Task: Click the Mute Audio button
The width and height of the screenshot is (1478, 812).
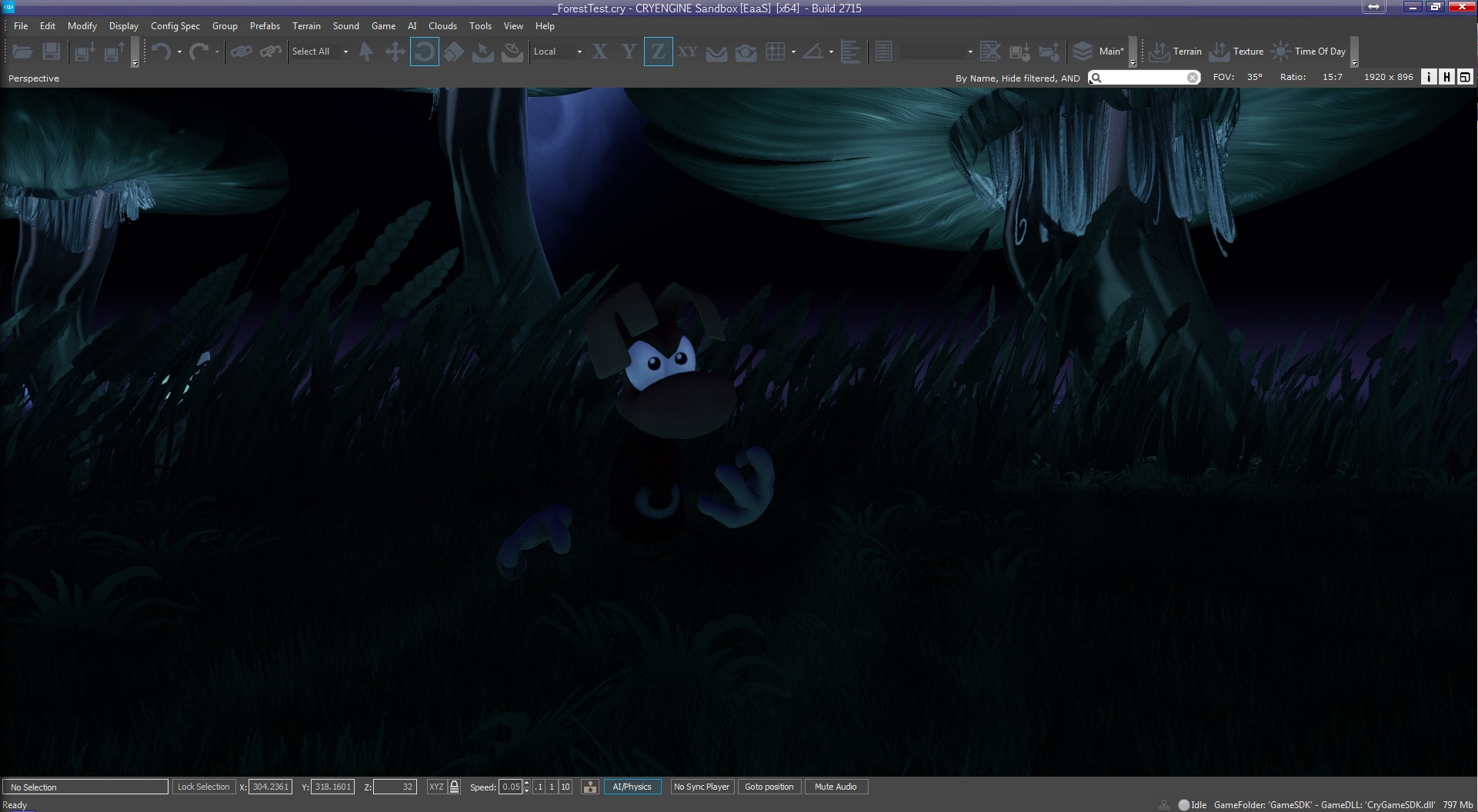Action: click(x=836, y=787)
